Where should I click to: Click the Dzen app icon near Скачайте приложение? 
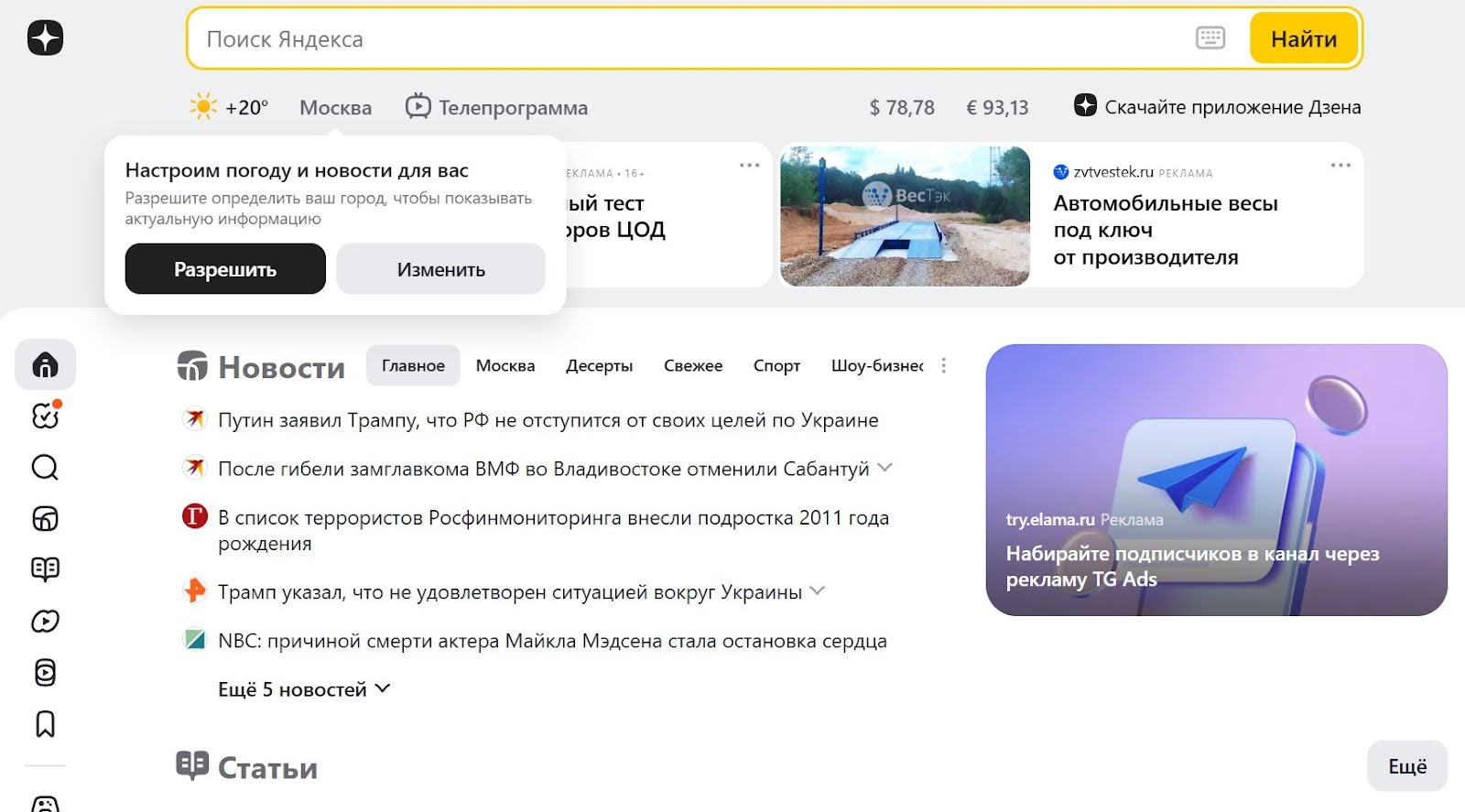click(x=1085, y=105)
